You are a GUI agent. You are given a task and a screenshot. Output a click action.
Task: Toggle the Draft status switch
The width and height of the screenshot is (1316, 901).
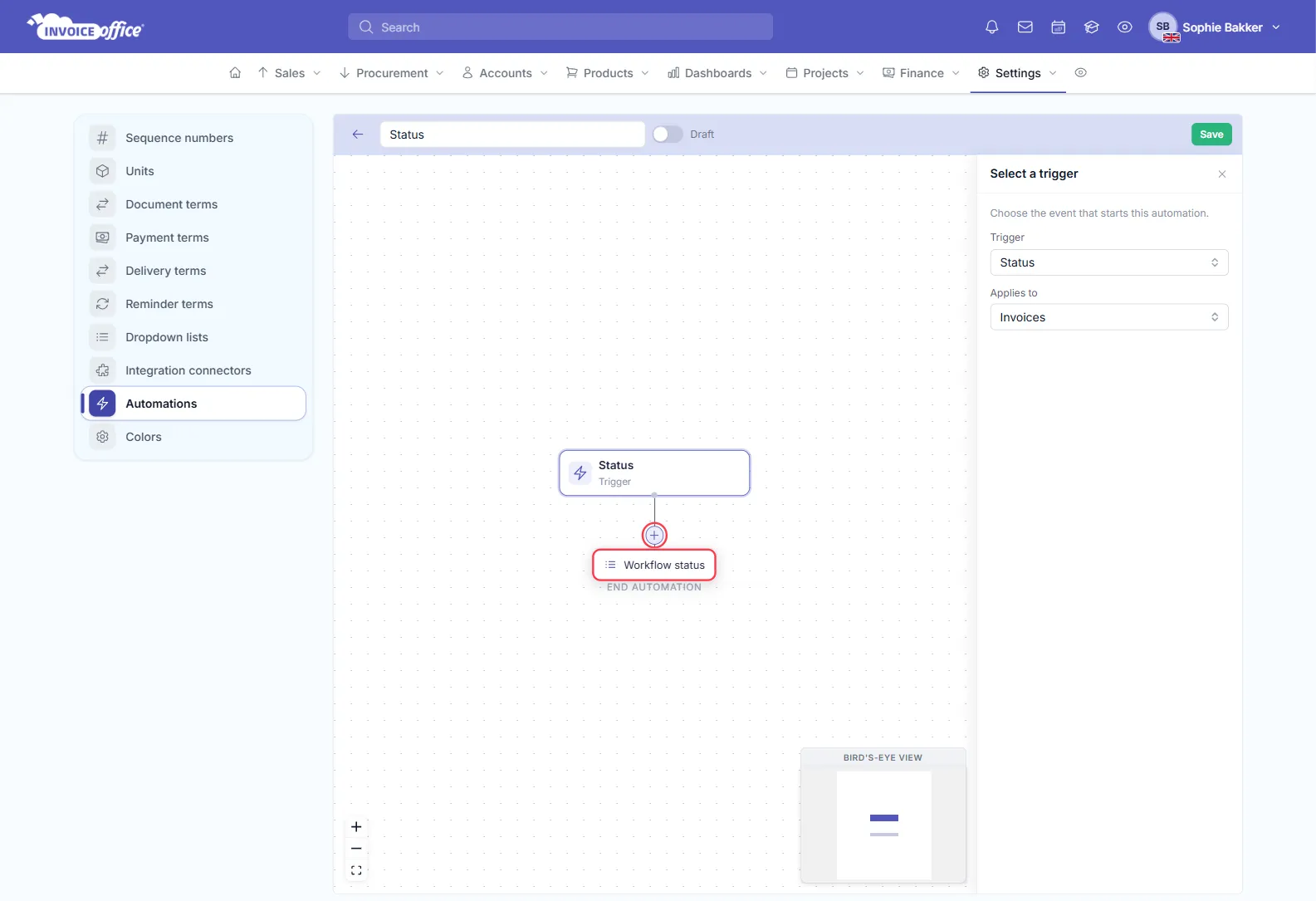668,135
